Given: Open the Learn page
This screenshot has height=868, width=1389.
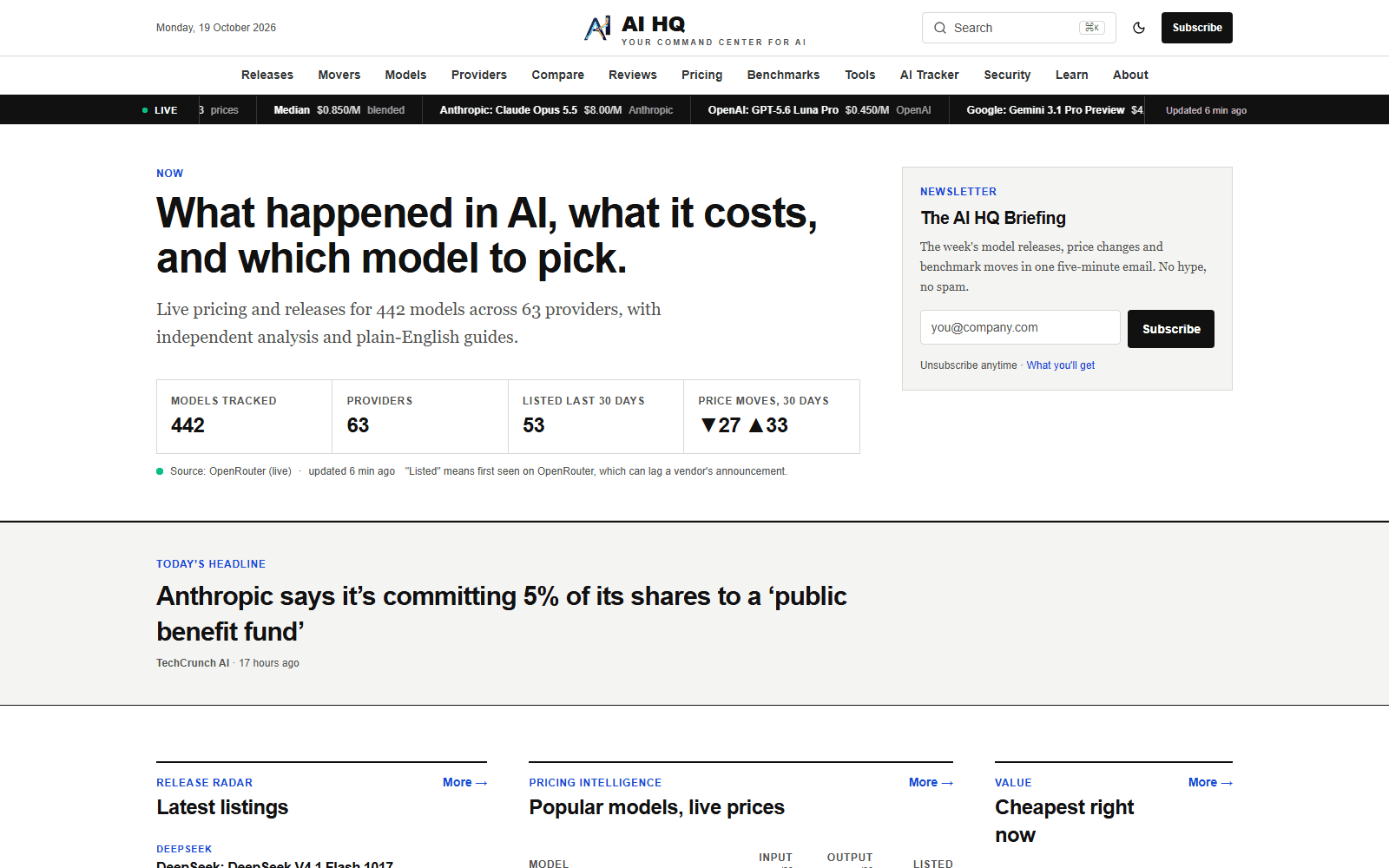Looking at the screenshot, I should point(1071,75).
